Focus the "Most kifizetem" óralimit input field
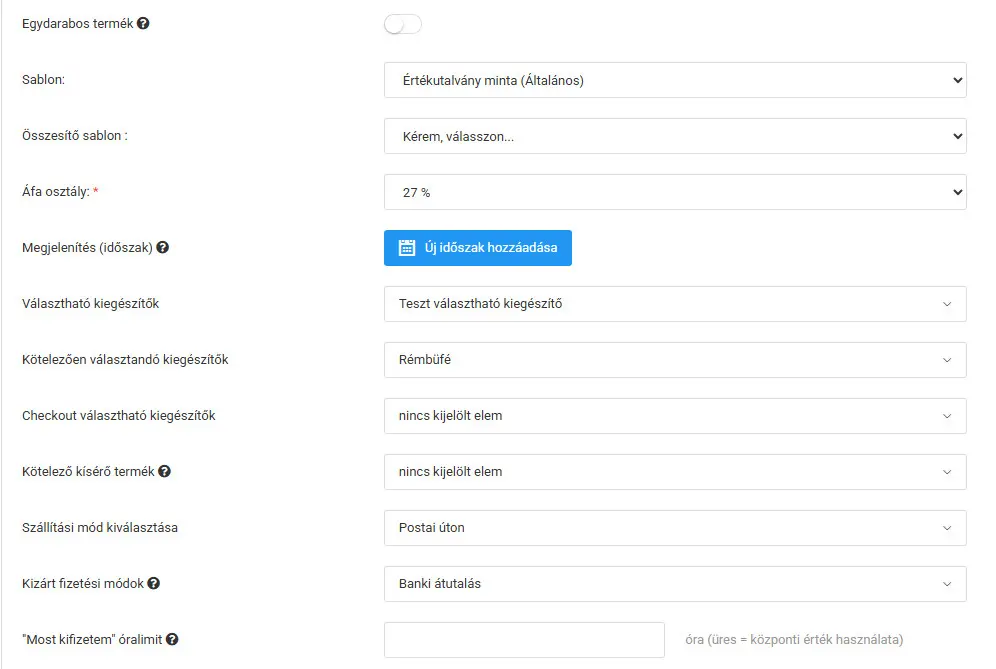This screenshot has width=996, height=669. (x=524, y=640)
